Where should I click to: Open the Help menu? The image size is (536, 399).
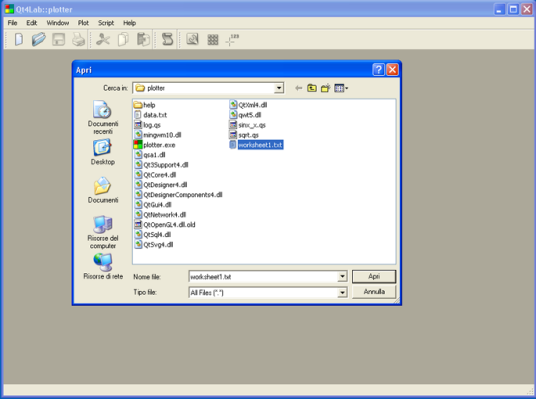click(130, 23)
